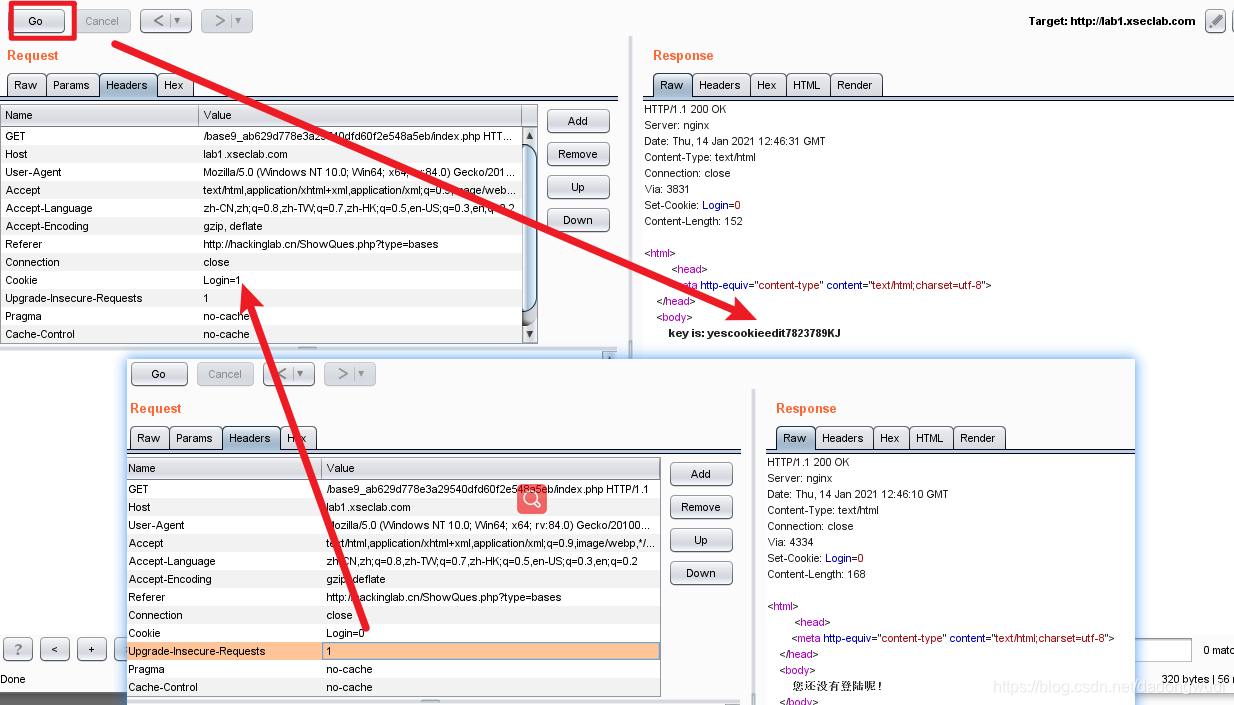Click the Go button in the top Repeater window
The image size is (1234, 705).
point(36,21)
